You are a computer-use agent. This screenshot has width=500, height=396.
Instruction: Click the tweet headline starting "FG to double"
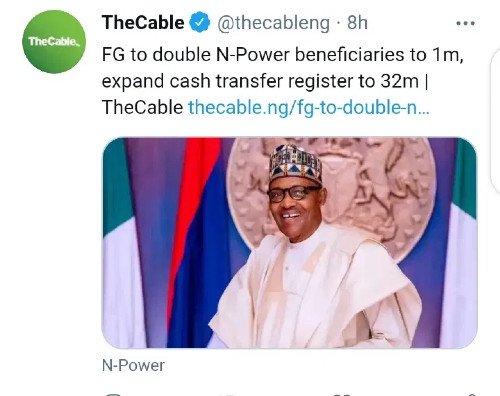282,55
